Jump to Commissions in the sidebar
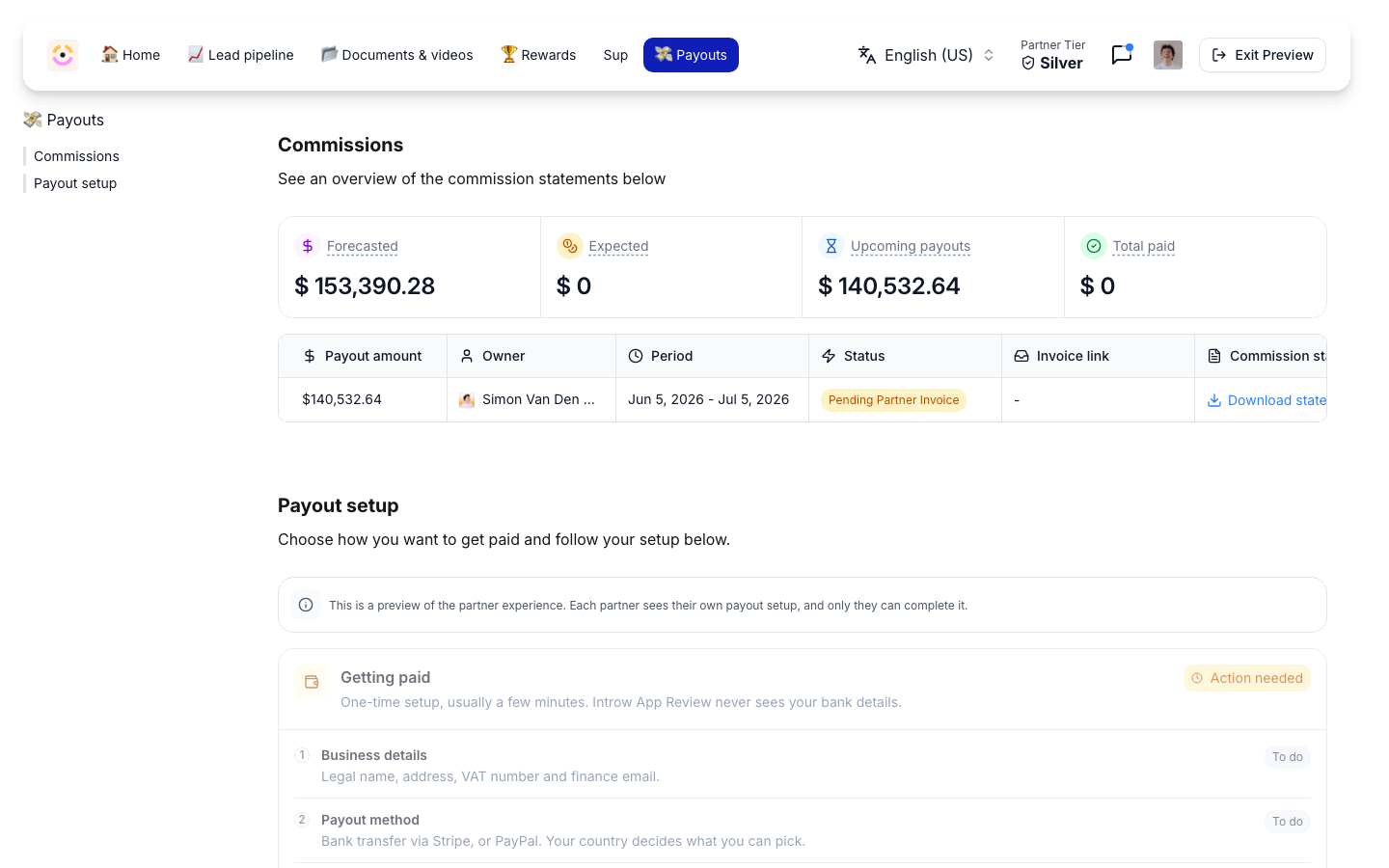Screen dimensions: 1389x868 tap(76, 156)
